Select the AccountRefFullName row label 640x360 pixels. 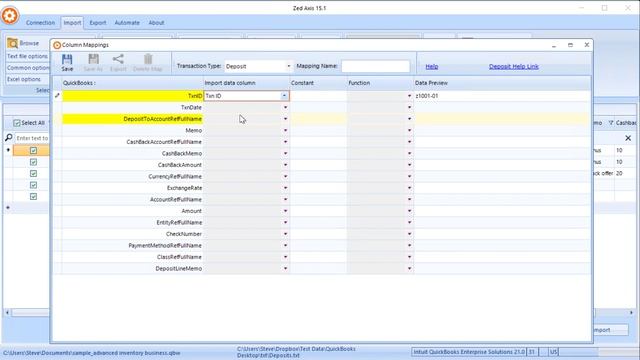pyautogui.click(x=176, y=200)
